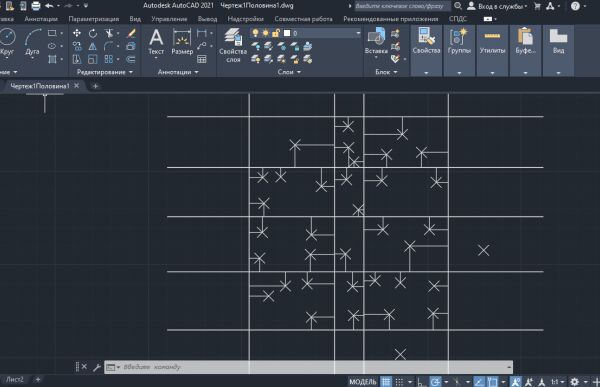The image size is (600, 387).
Task: Activate the Trim tool
Action: point(109,33)
